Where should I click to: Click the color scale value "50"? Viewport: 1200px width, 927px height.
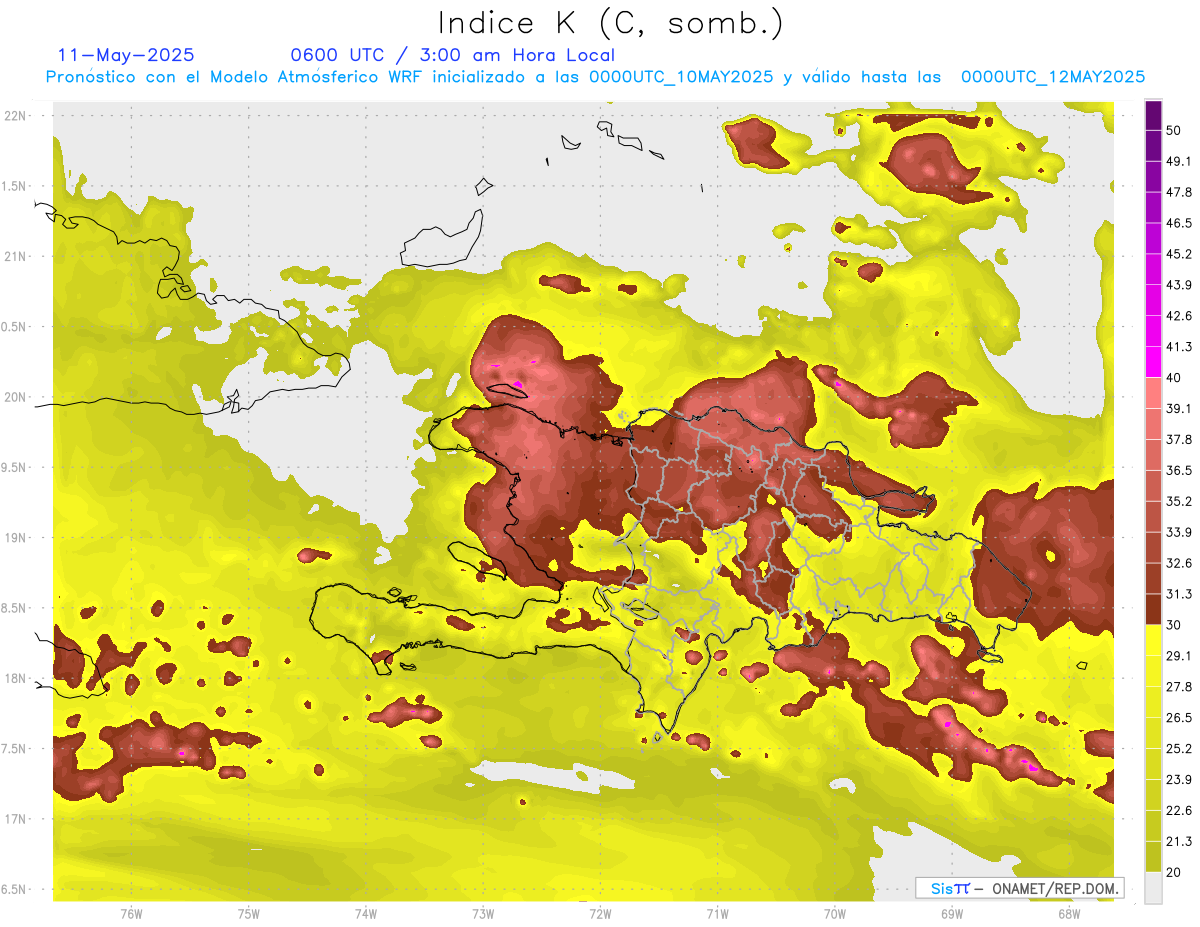pyautogui.click(x=1175, y=130)
